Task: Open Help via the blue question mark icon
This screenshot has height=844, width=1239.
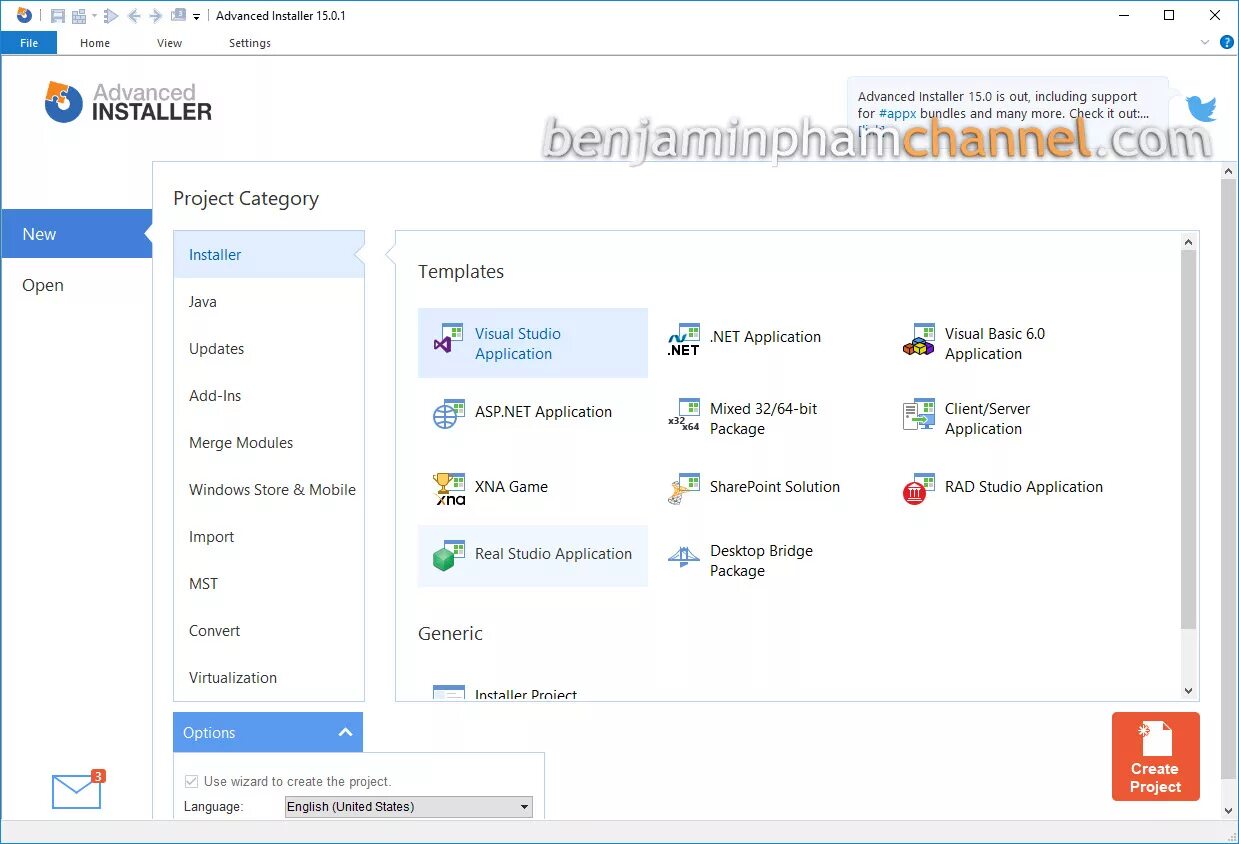Action: coord(1227,42)
